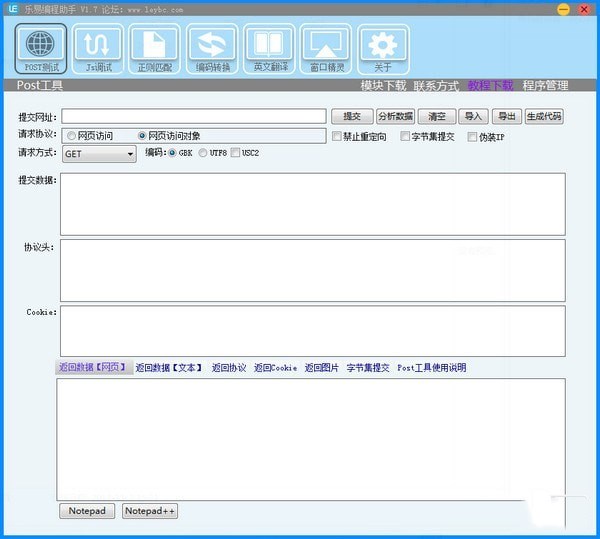Launch the 英文翻译 translation tool
This screenshot has height=539, width=600.
click(269, 50)
